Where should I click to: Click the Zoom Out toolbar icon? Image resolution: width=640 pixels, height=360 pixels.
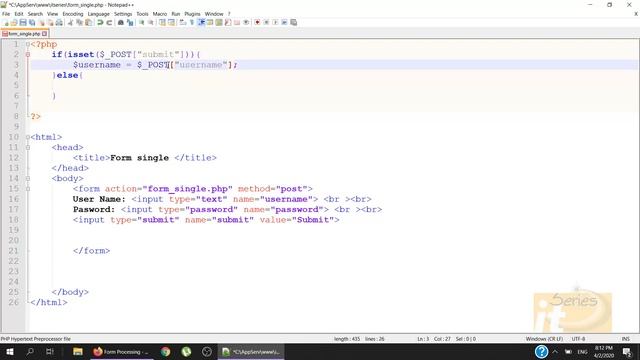click(151, 22)
